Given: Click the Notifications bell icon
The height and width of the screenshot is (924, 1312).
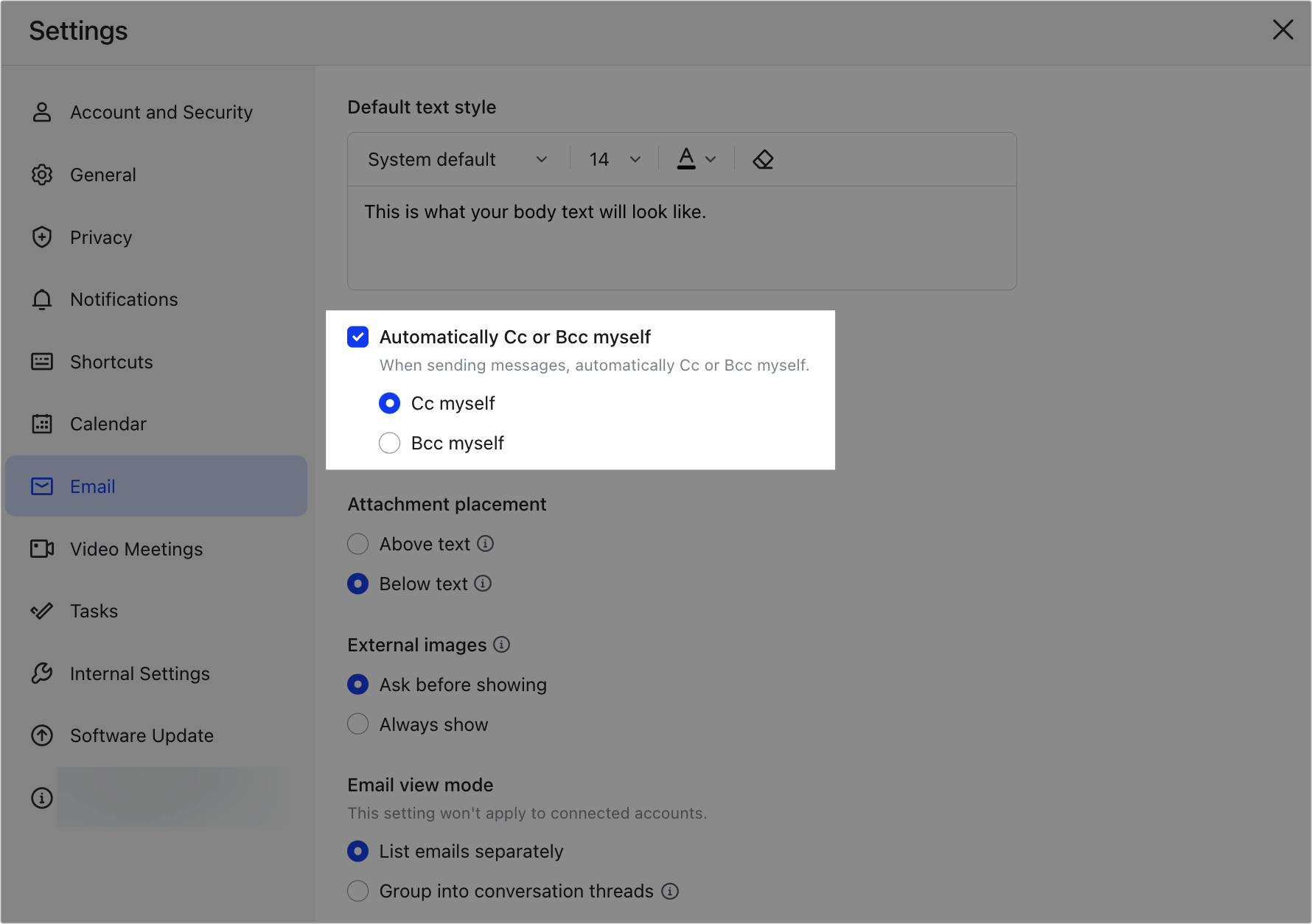Looking at the screenshot, I should pyautogui.click(x=42, y=299).
